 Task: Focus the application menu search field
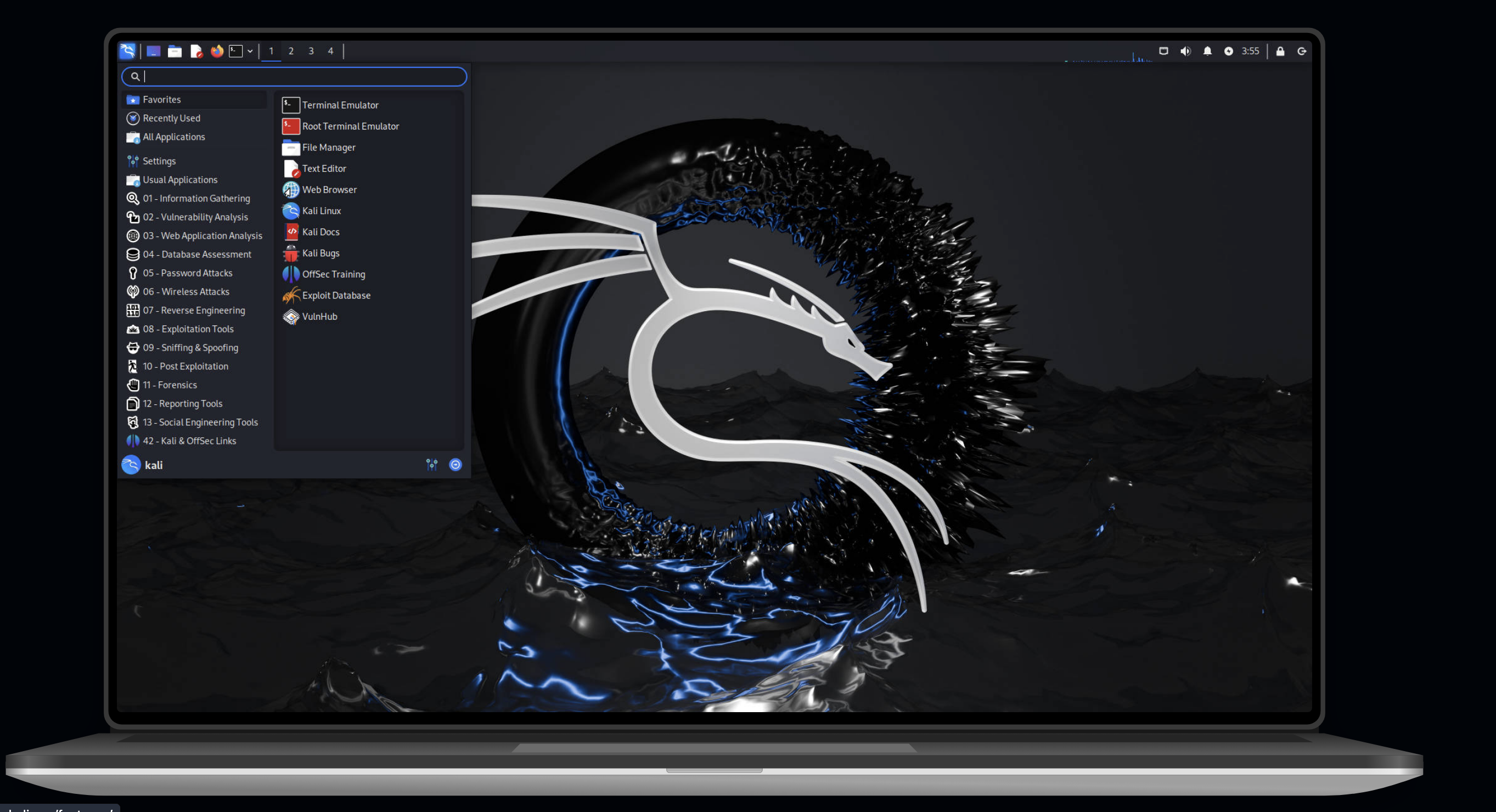click(294, 76)
